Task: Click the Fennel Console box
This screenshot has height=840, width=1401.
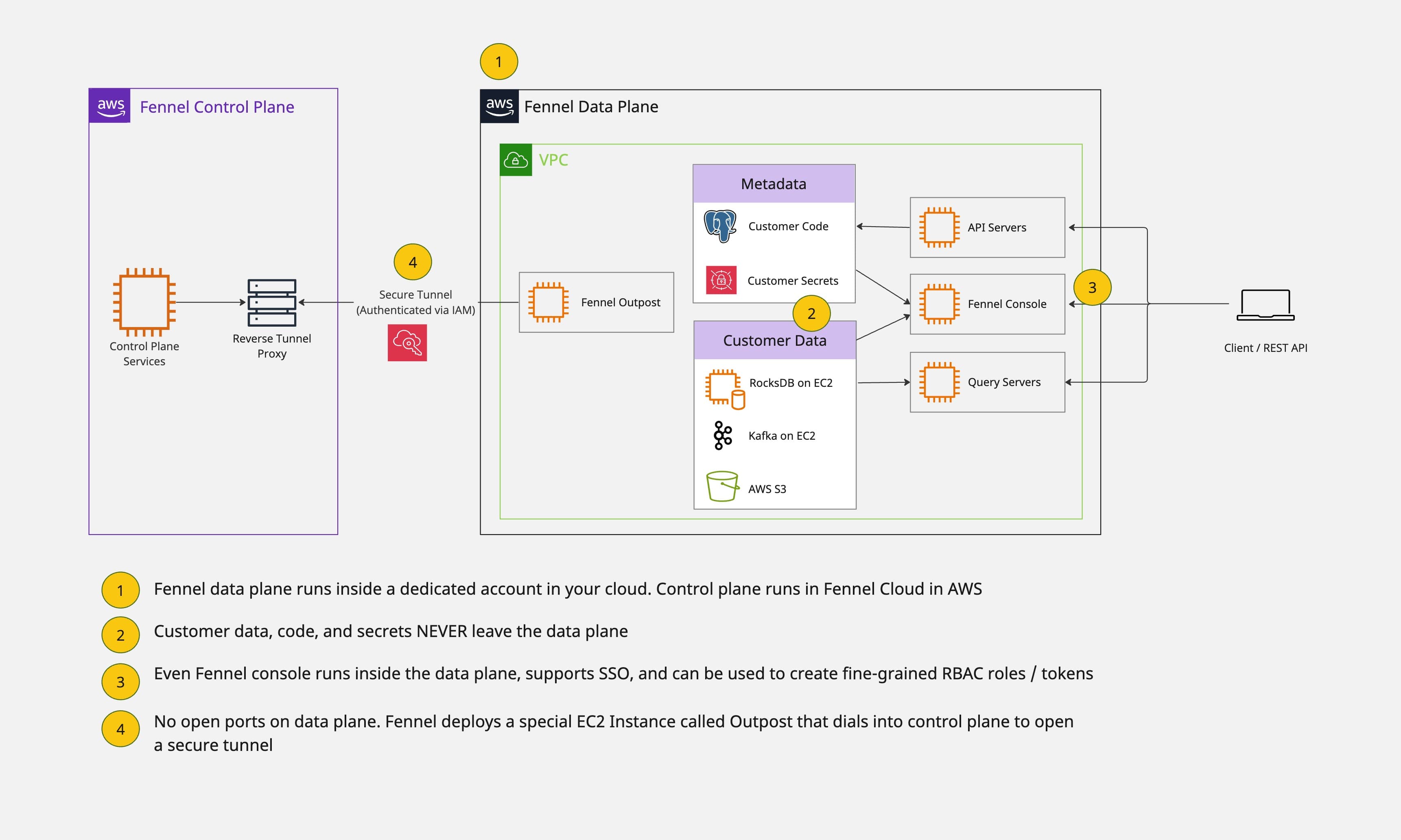Action: (x=987, y=304)
